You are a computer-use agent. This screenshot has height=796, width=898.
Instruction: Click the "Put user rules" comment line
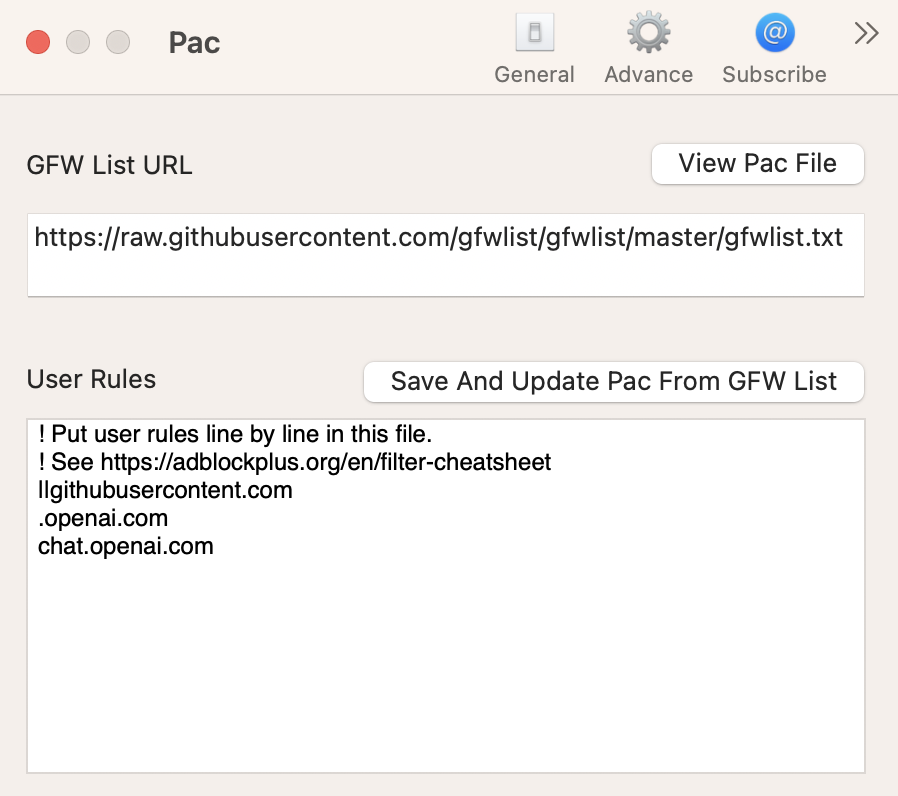point(234,435)
